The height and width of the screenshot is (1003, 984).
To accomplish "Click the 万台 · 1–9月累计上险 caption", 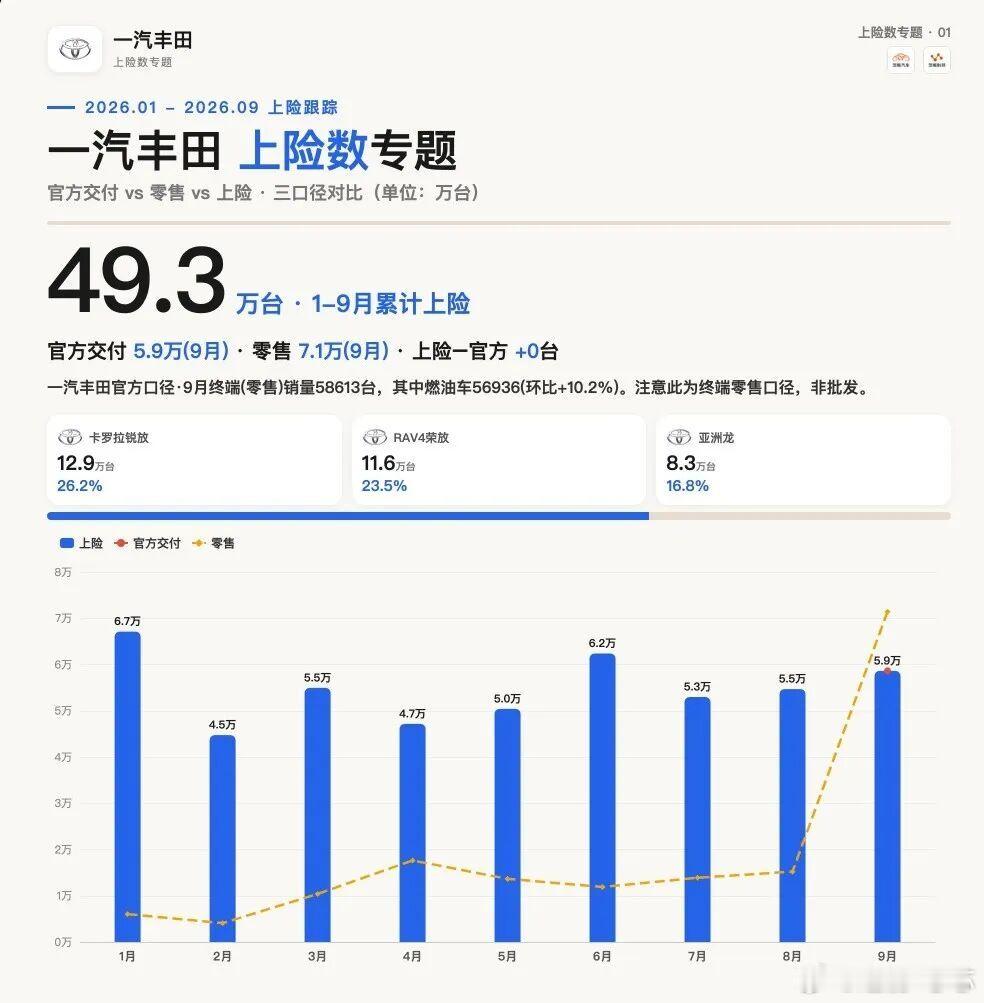I will [353, 303].
